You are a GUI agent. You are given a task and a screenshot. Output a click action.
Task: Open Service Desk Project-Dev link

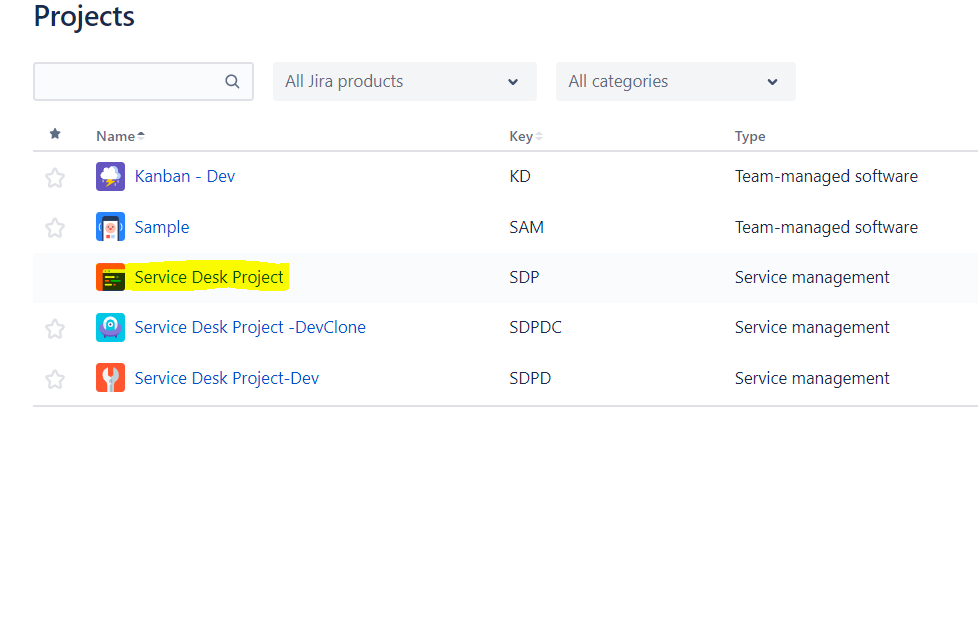[227, 378]
